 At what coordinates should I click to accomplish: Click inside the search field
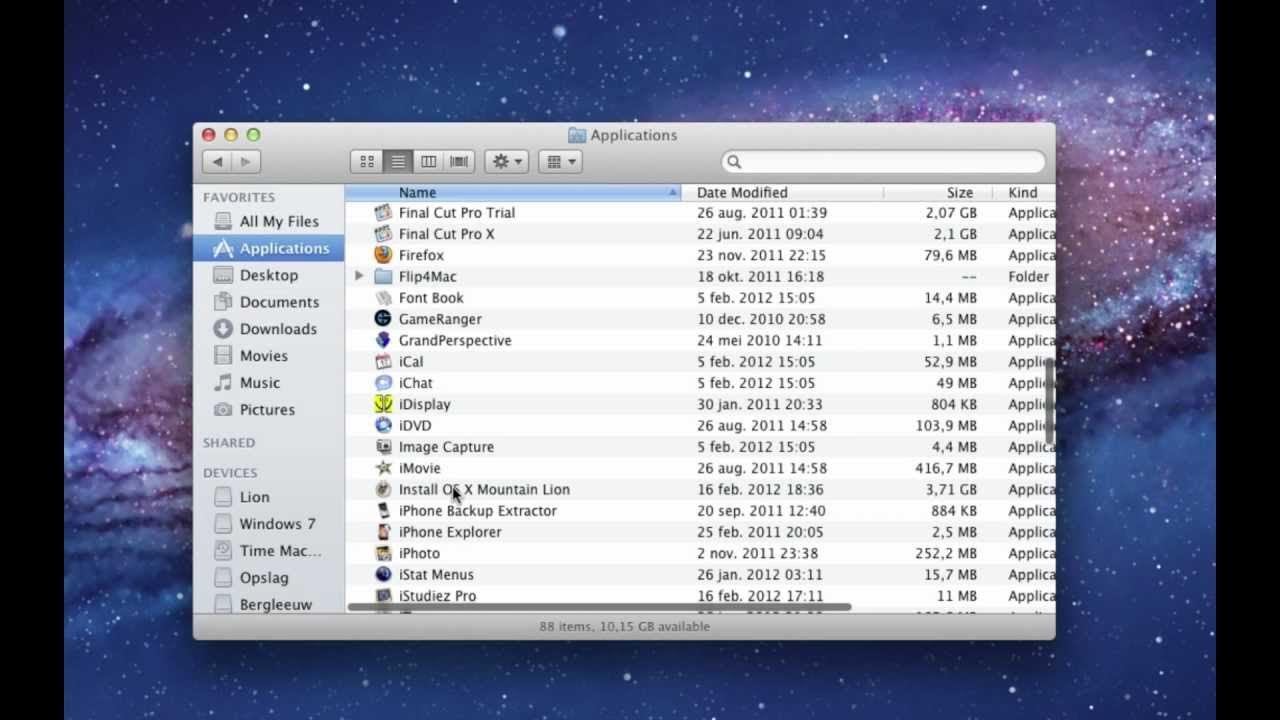coord(884,161)
